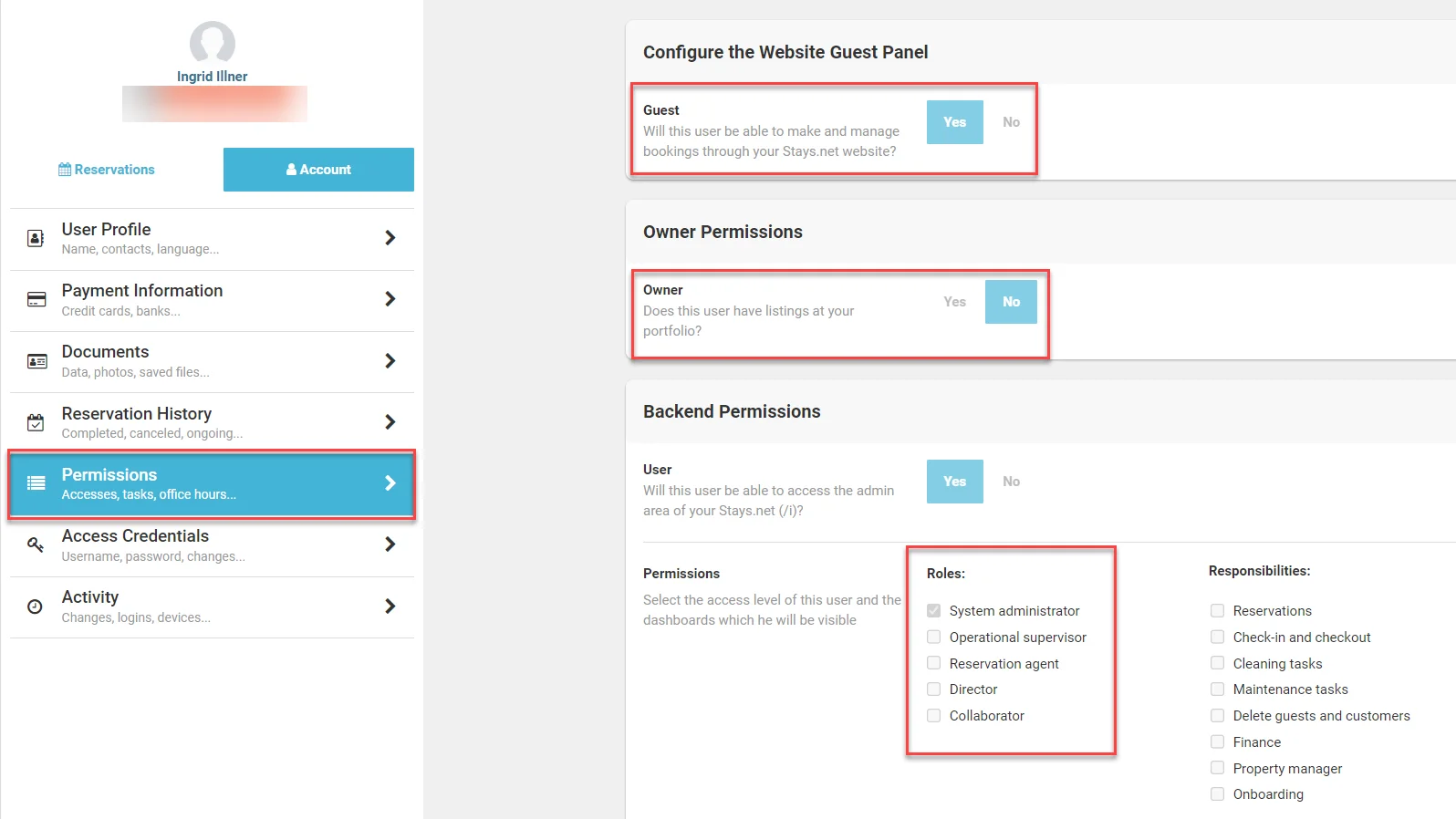Expand the User Profile section arrow

tap(390, 238)
